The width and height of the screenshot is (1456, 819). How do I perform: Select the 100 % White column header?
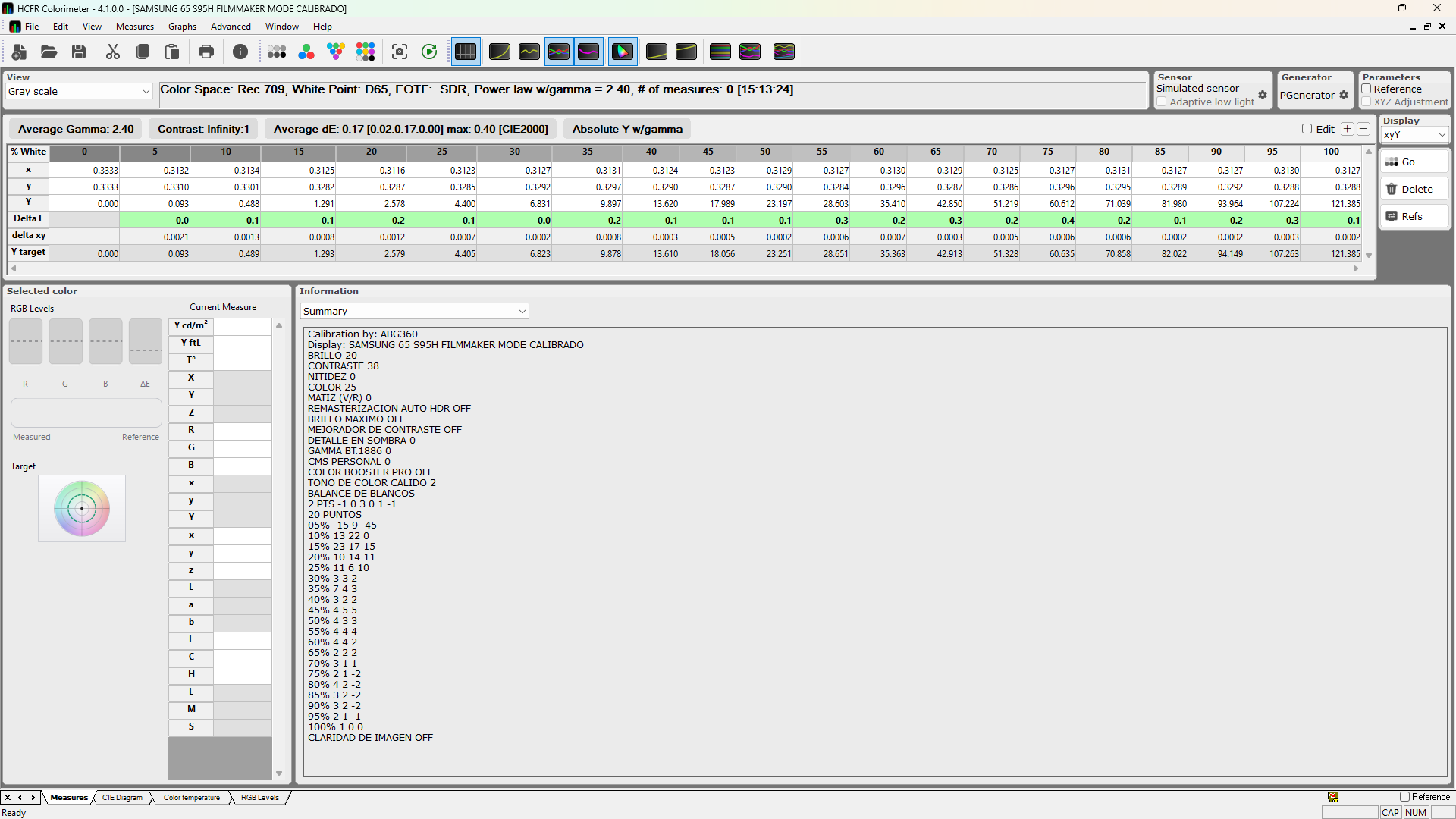(1331, 152)
